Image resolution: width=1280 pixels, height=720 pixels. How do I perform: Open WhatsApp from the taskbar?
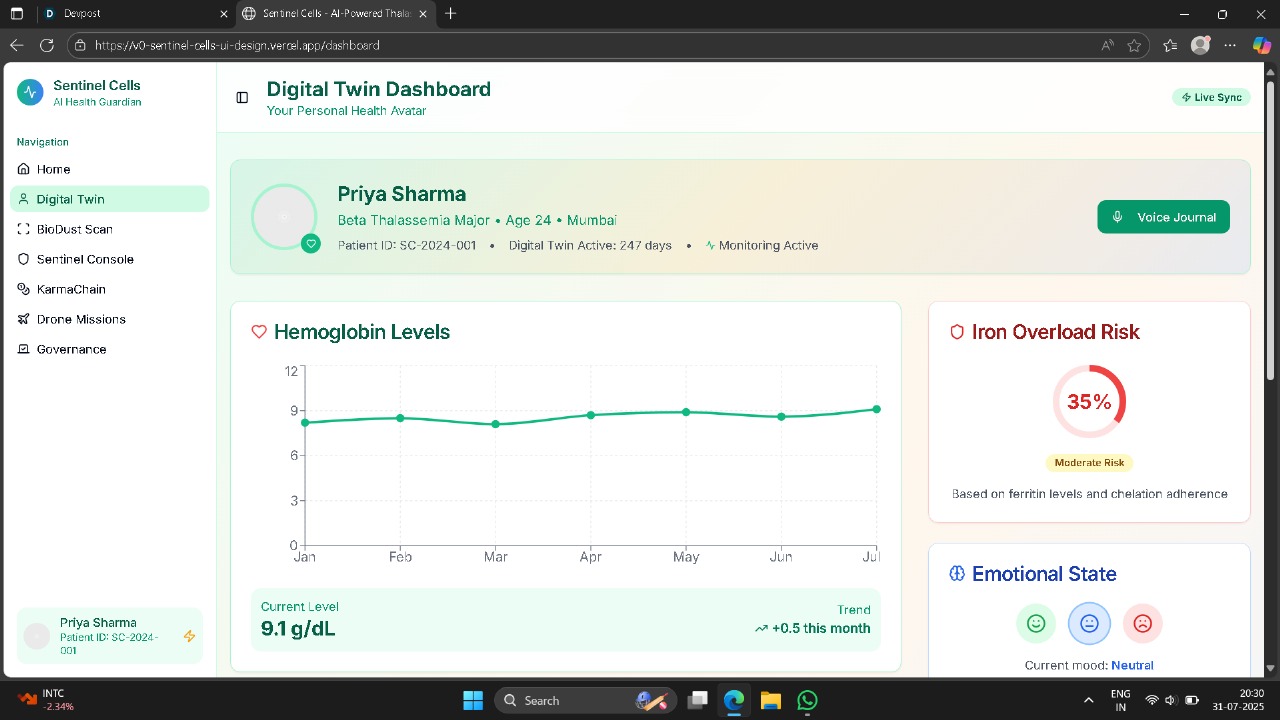(807, 701)
